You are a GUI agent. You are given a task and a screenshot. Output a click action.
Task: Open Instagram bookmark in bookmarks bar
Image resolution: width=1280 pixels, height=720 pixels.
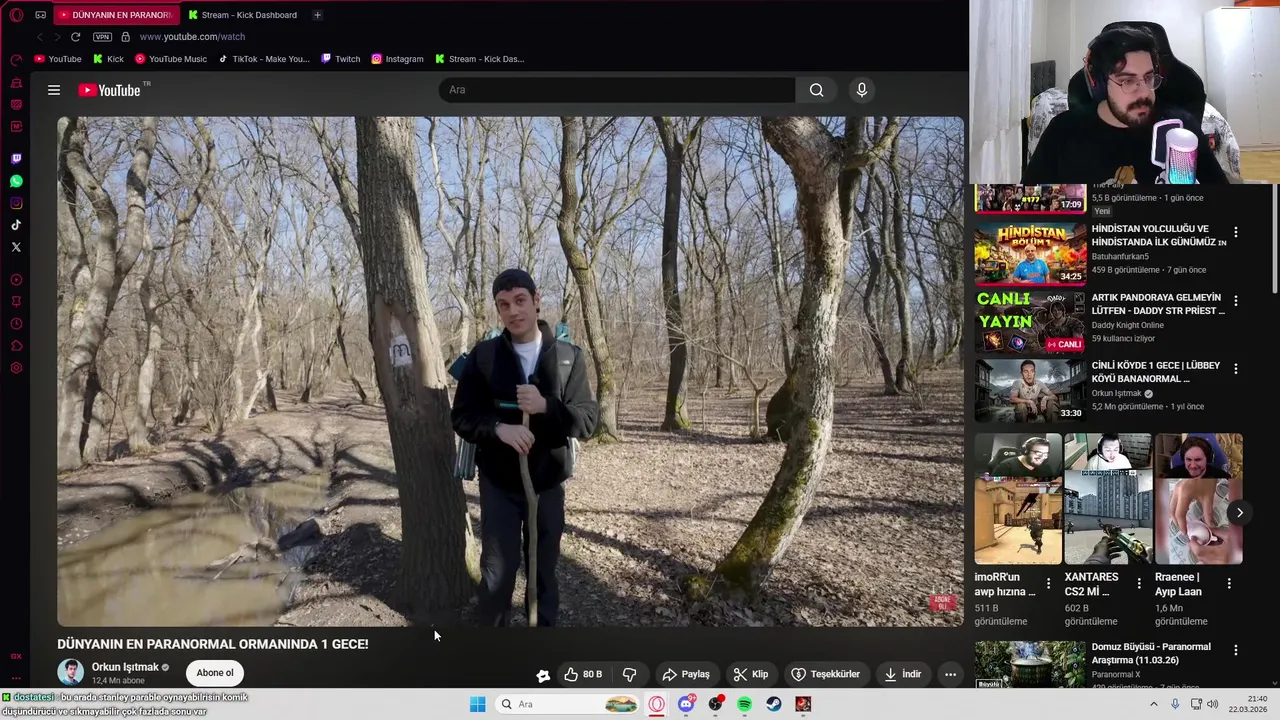(397, 59)
